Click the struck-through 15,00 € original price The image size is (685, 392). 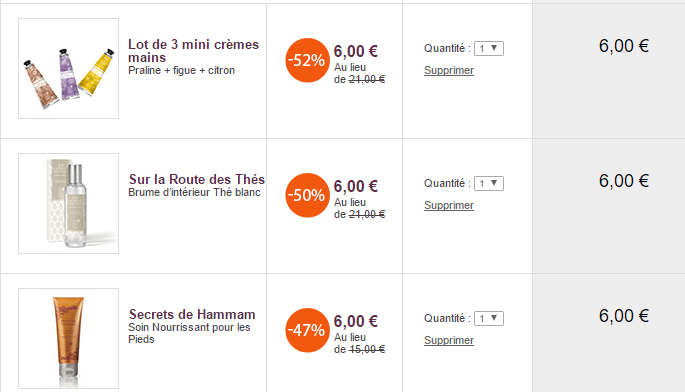pos(367,349)
